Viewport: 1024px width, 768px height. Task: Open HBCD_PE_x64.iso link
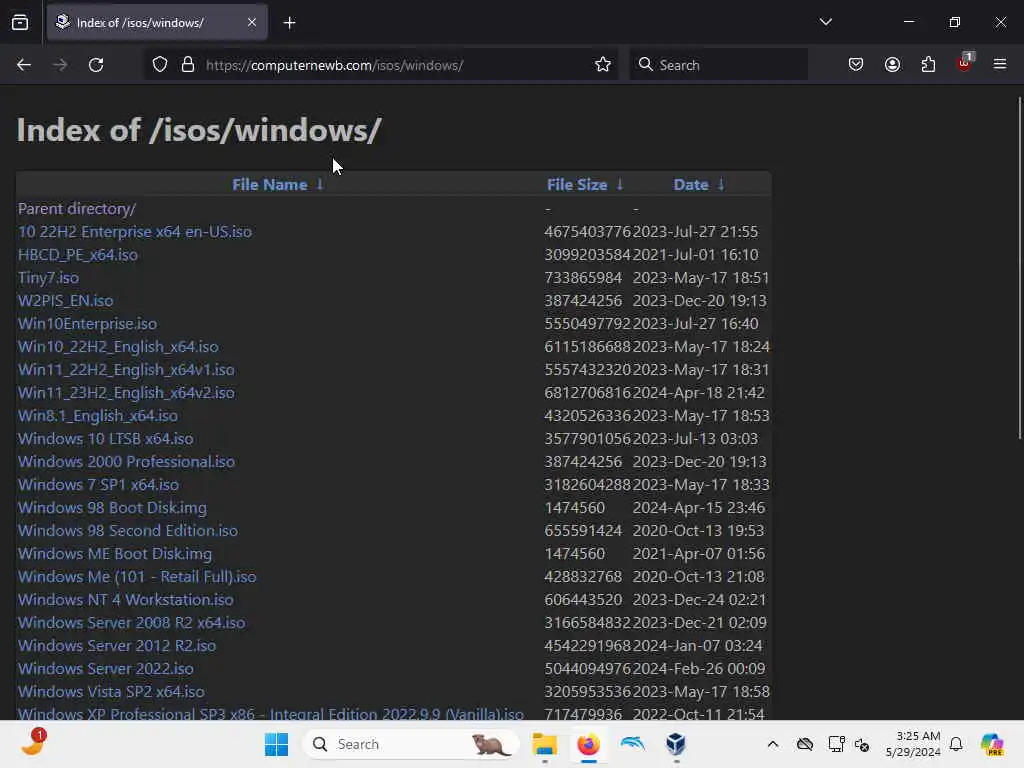point(78,255)
